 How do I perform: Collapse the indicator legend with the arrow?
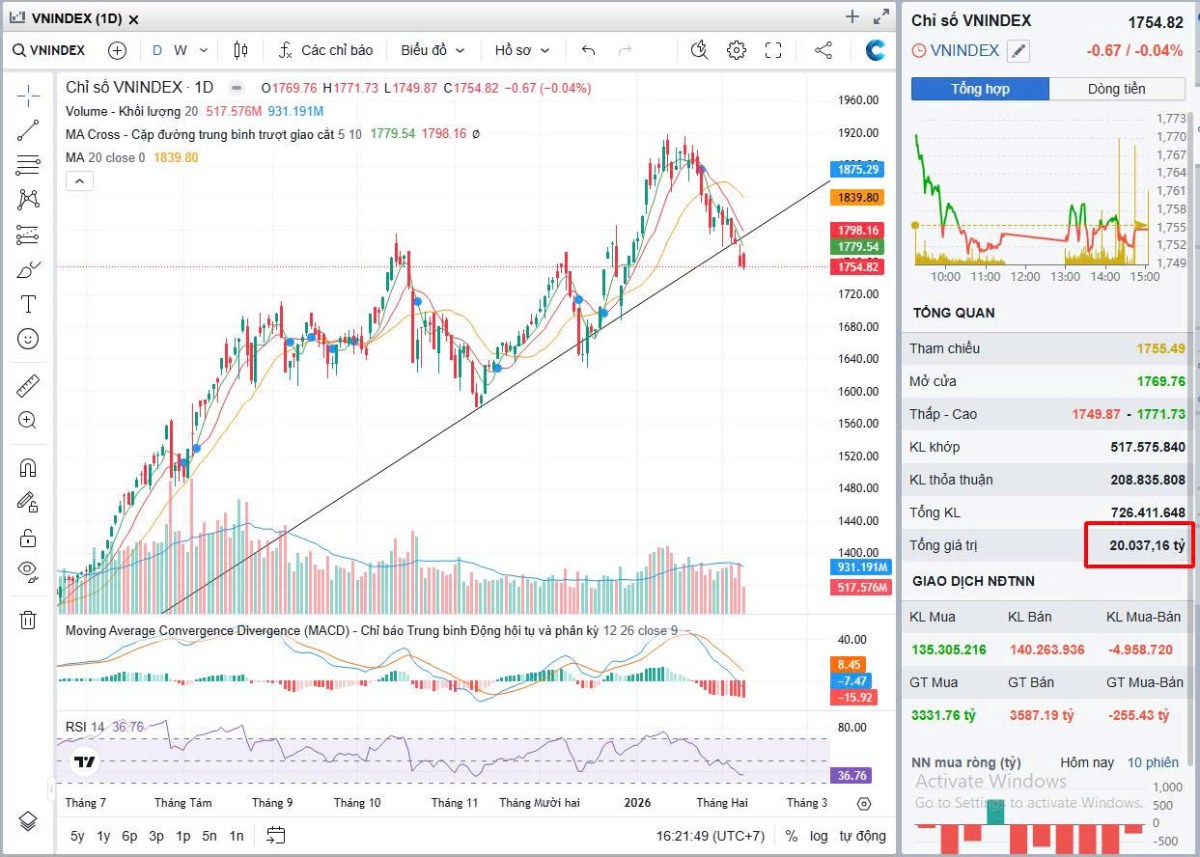[79, 180]
